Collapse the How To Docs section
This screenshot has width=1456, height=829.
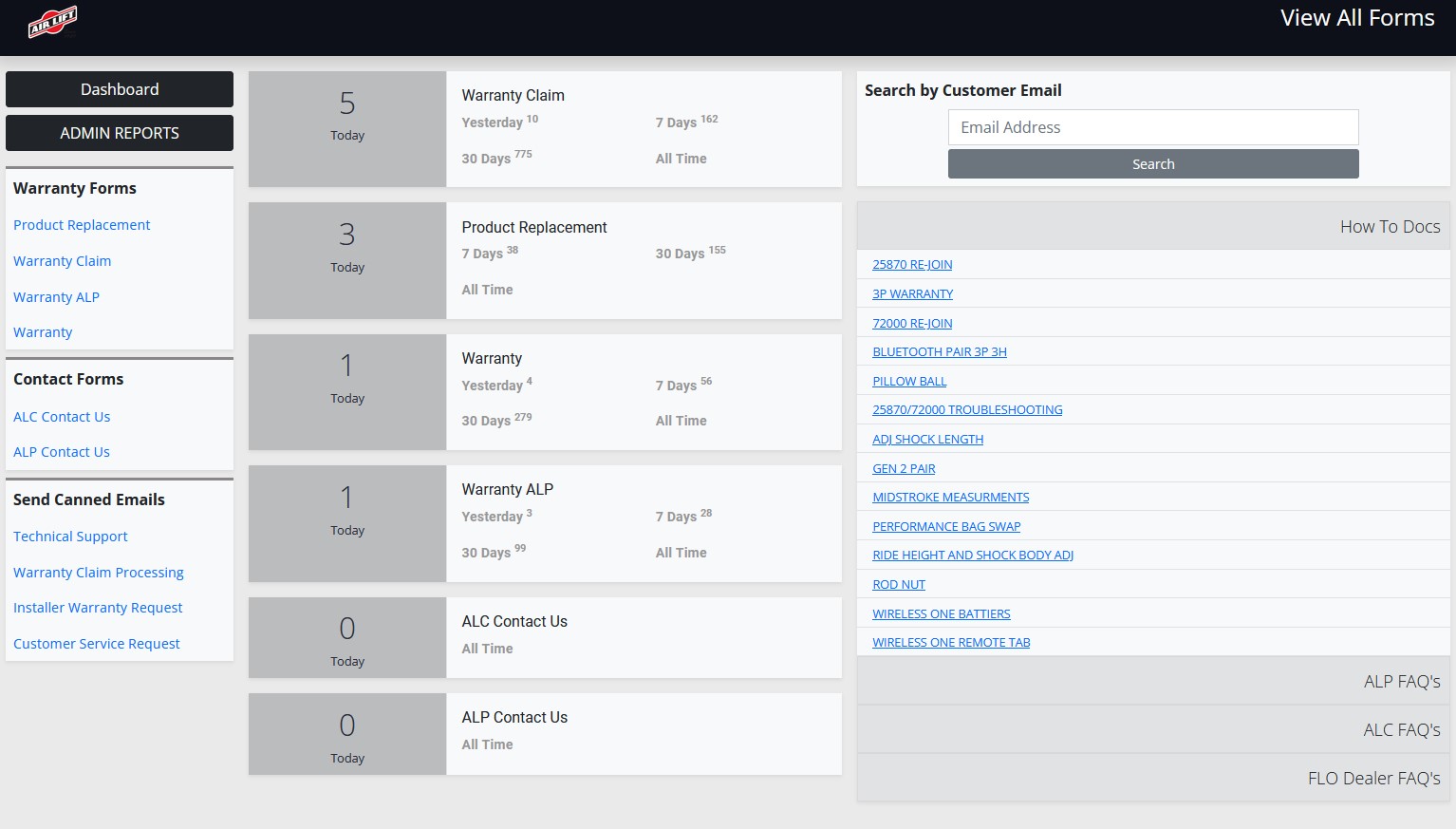[x=1153, y=226]
